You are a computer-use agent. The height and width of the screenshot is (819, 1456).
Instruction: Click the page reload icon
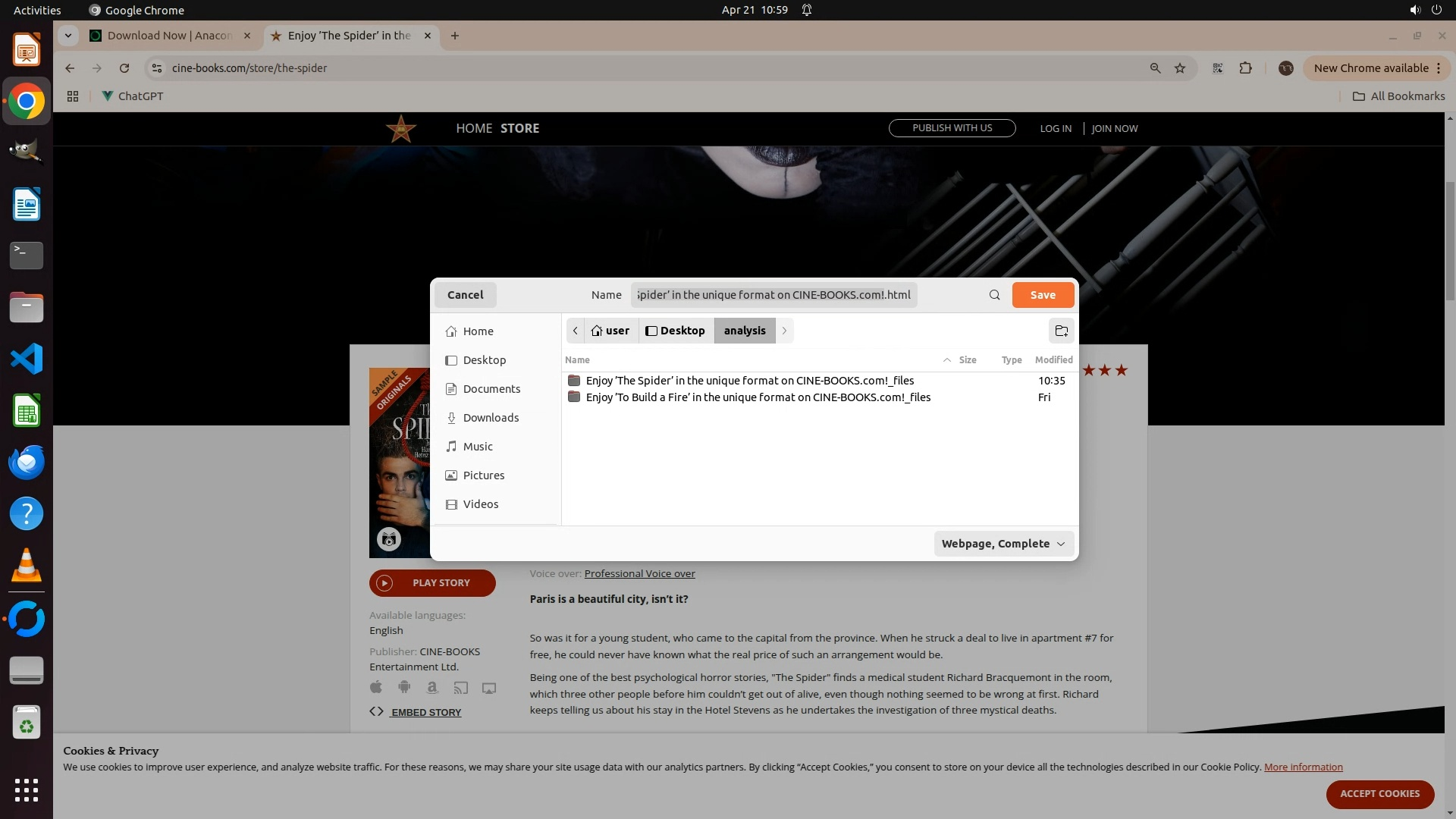[x=124, y=68]
